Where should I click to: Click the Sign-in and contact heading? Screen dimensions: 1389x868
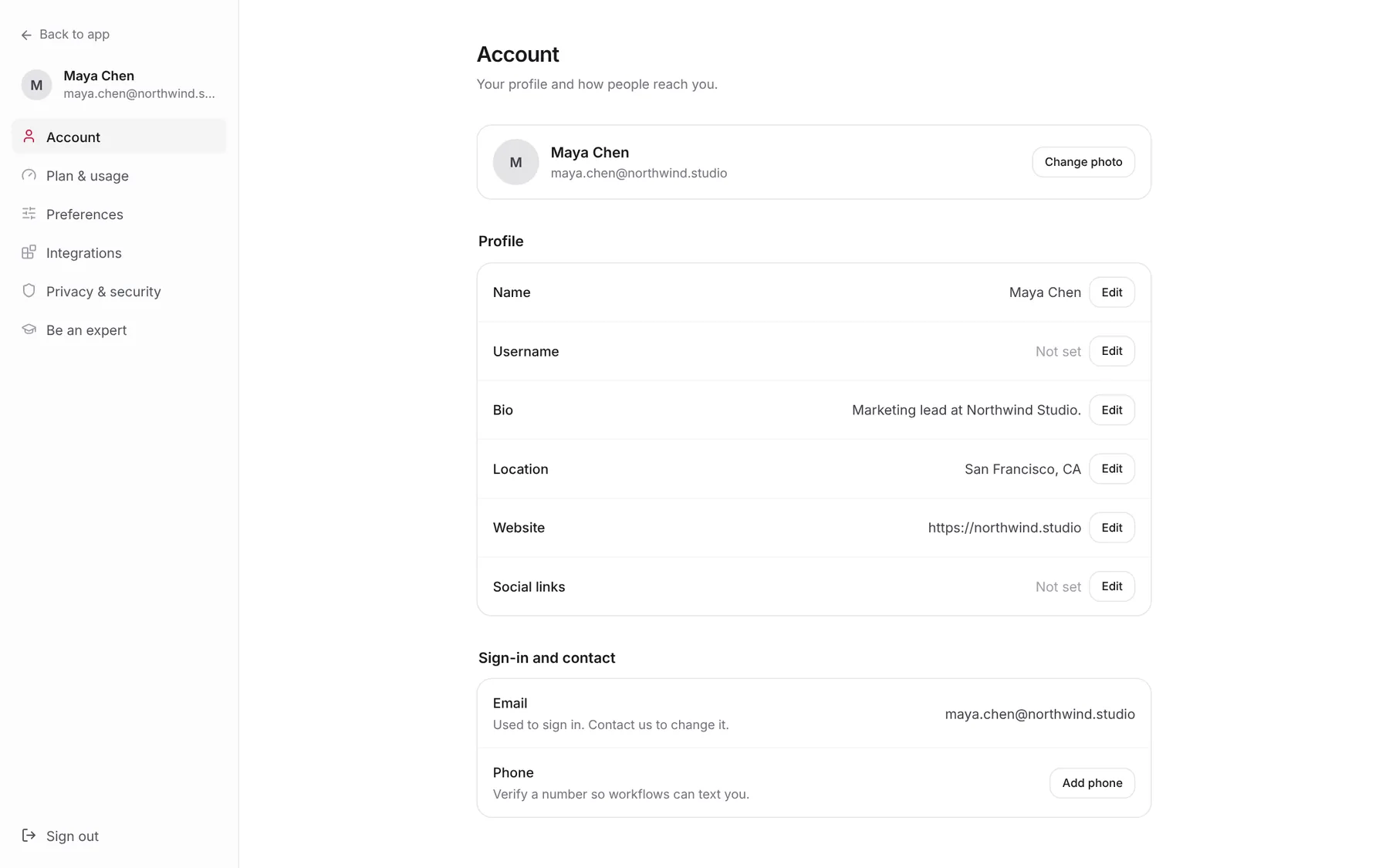(546, 658)
